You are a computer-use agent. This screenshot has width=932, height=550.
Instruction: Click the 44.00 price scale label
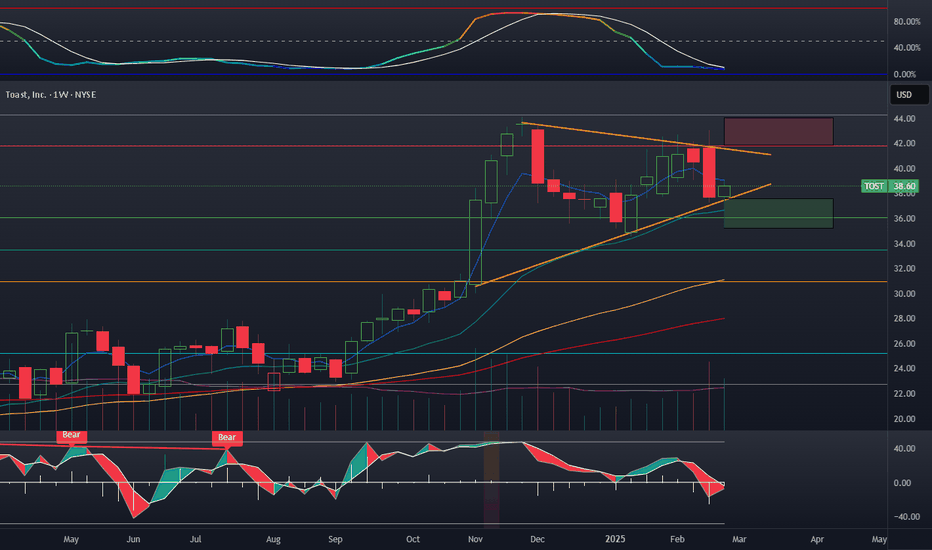[905, 119]
